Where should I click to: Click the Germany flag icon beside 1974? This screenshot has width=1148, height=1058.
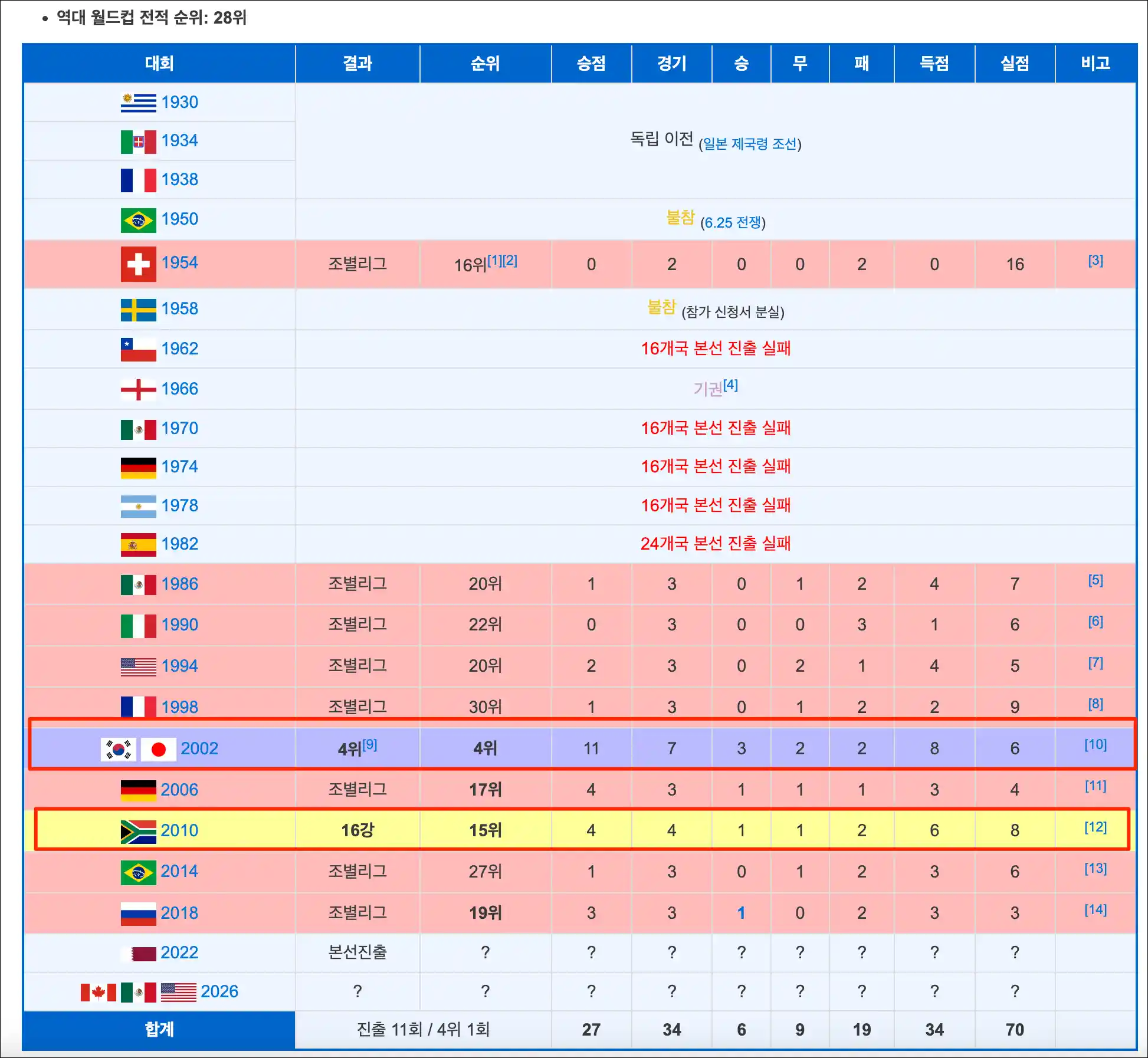click(x=138, y=468)
